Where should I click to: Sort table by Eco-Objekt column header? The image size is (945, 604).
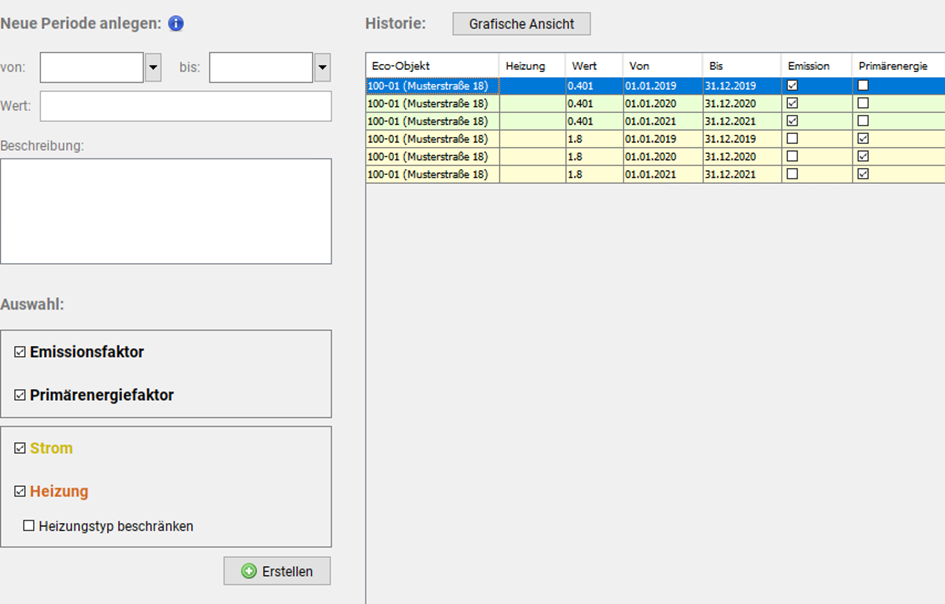point(432,66)
